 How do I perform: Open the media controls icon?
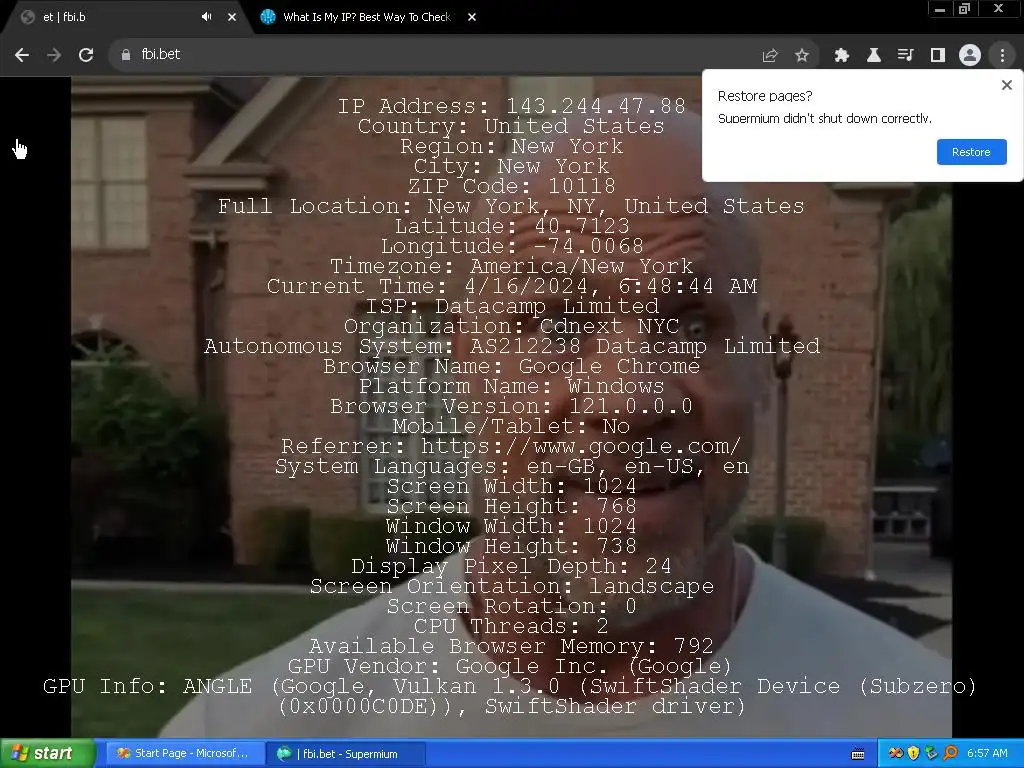(906, 56)
